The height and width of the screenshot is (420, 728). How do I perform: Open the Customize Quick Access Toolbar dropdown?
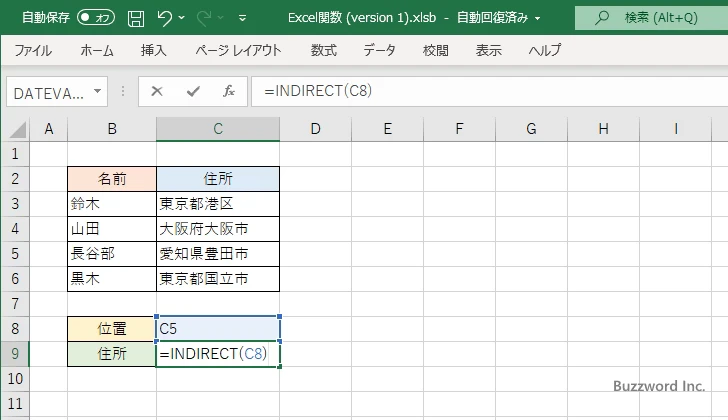tap(242, 18)
